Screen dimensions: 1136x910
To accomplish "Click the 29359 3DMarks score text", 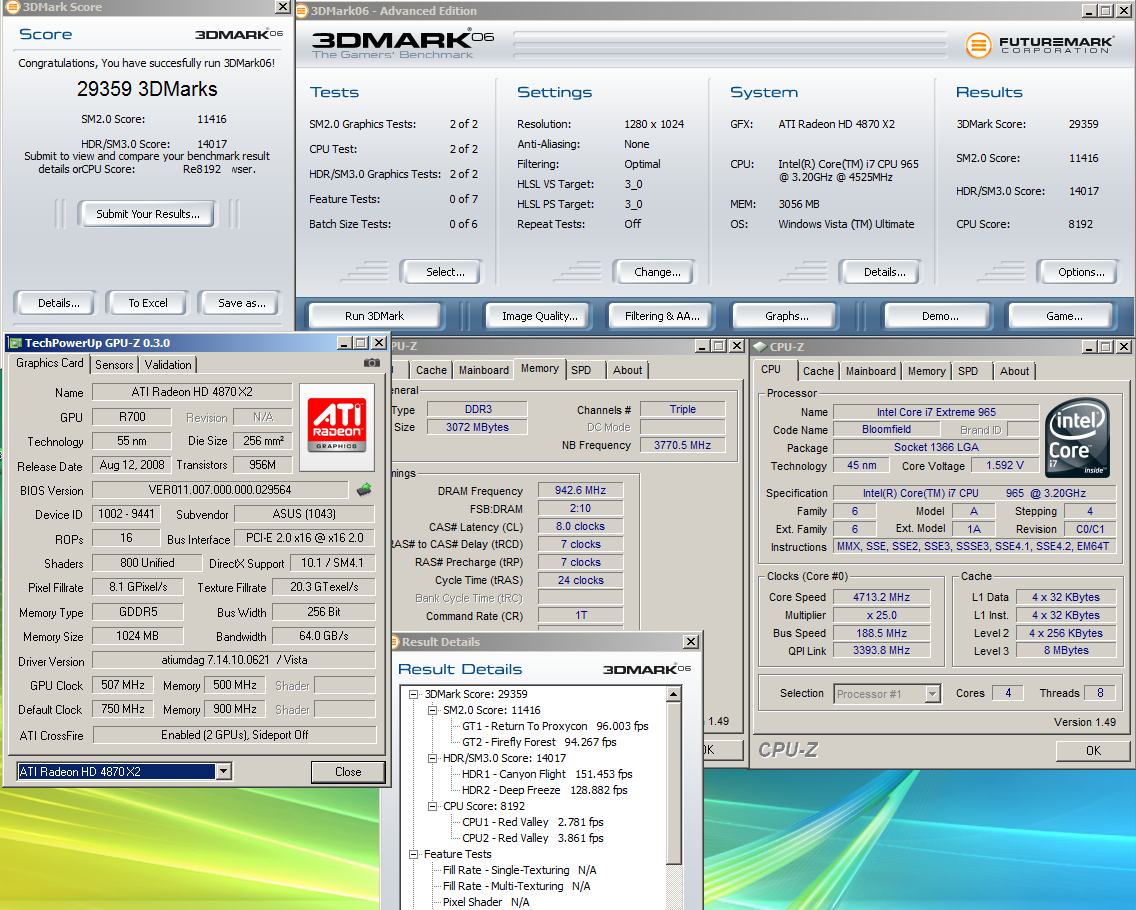I will (x=147, y=89).
